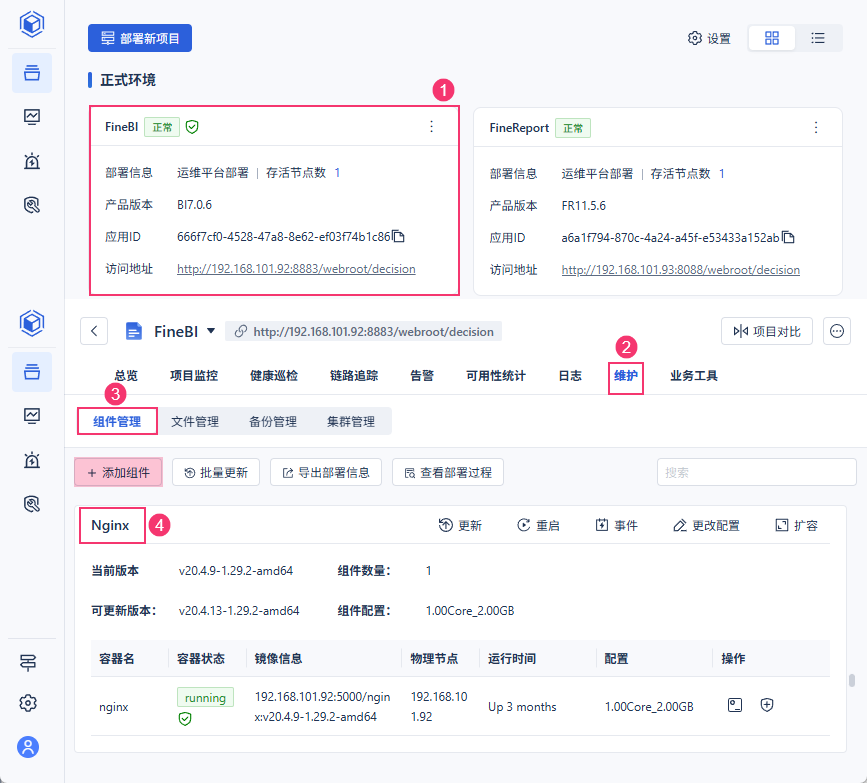Screen dimensions: 867x783
Task: Click the green shield under running status
Action: [x=185, y=719]
